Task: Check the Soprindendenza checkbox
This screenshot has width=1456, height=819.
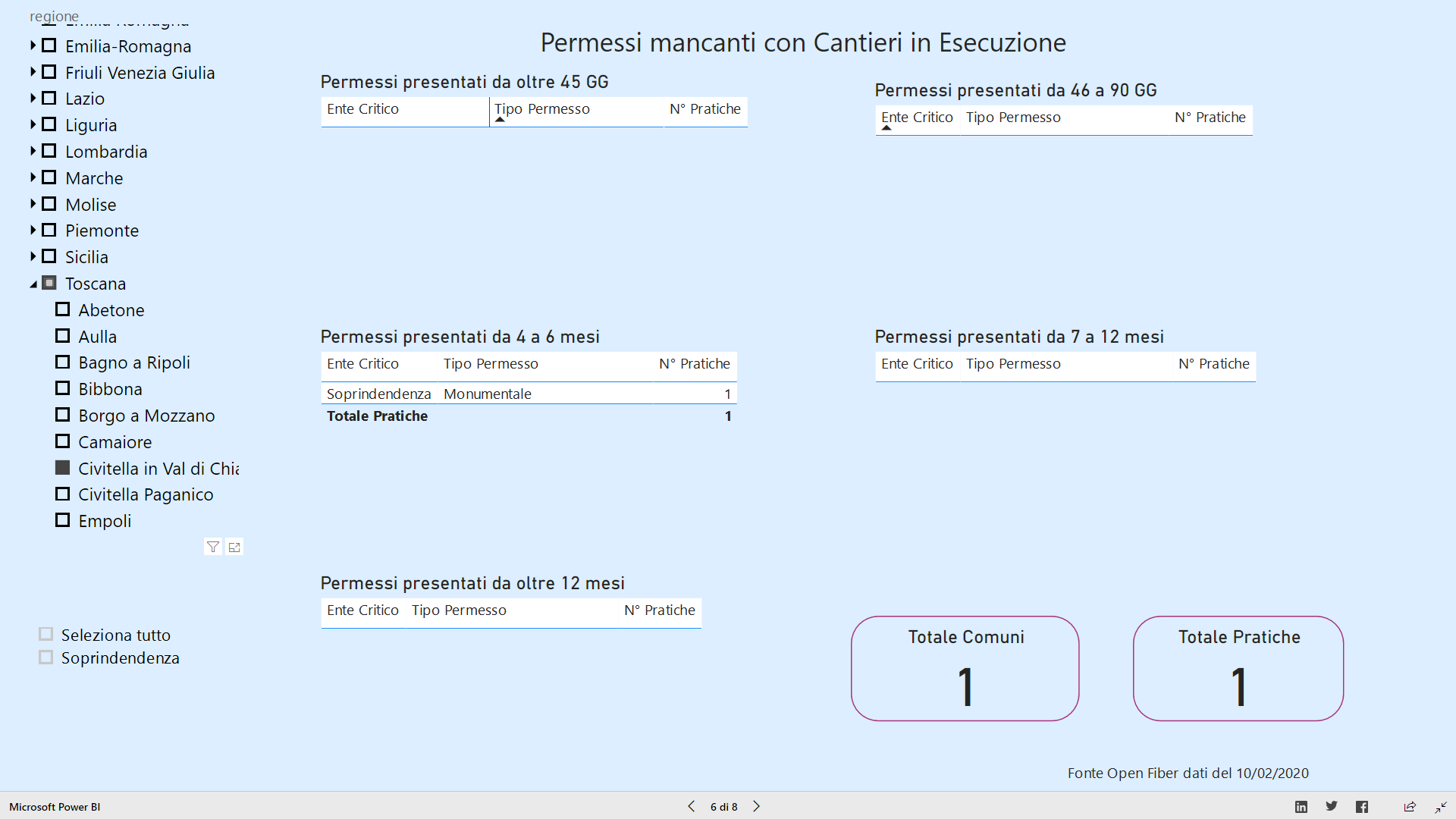Action: 46,657
